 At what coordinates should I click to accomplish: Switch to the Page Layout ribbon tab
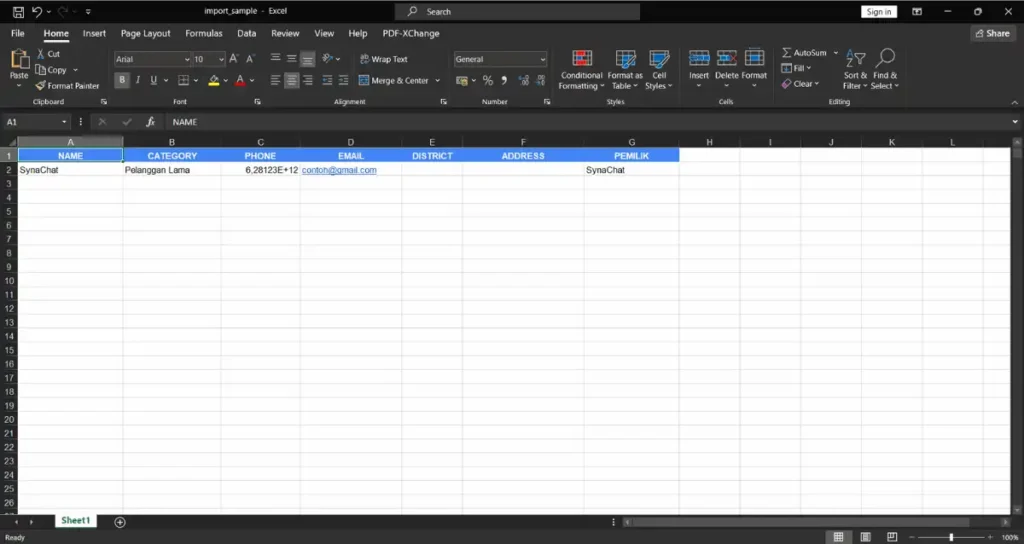145,33
